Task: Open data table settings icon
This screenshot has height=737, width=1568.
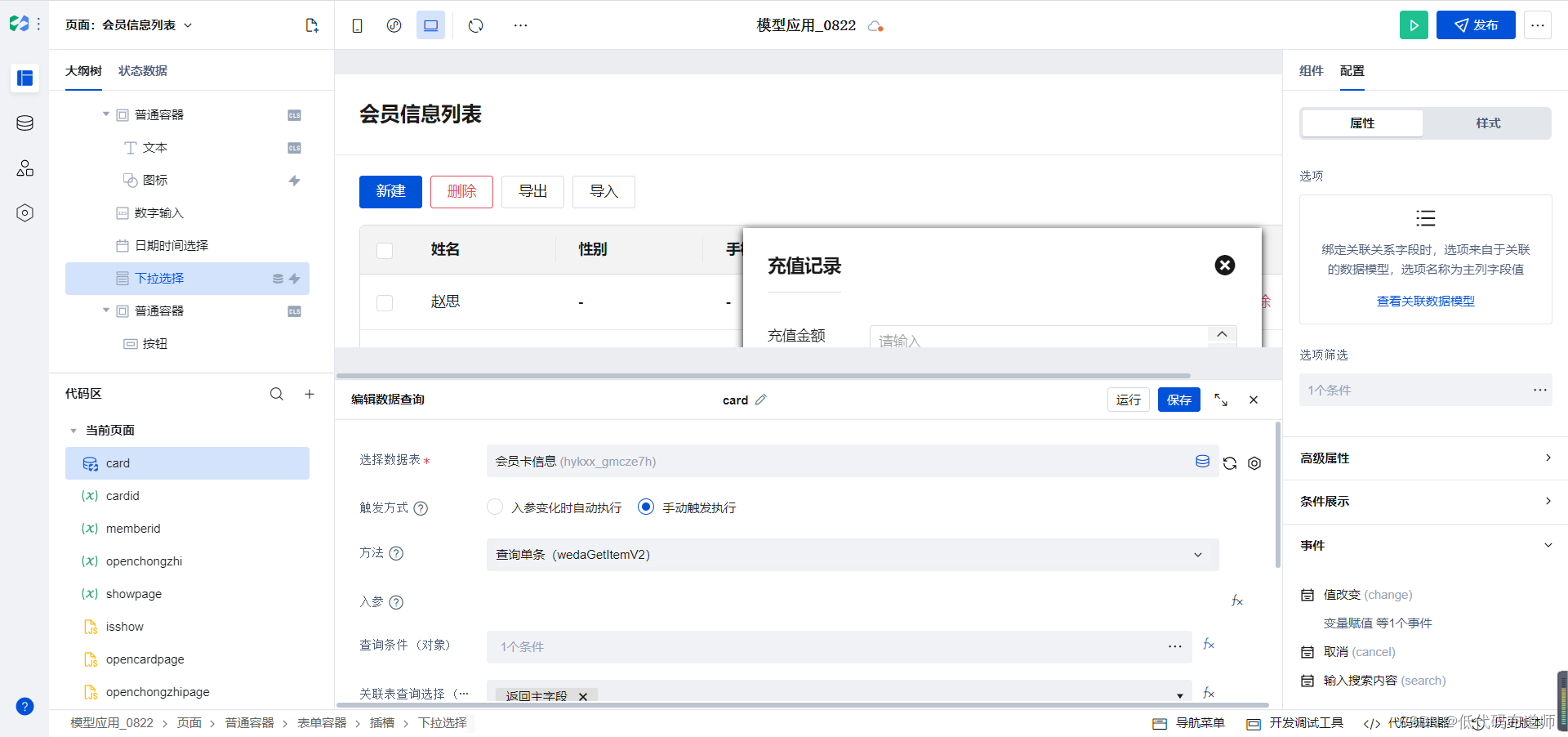Action: point(1254,463)
